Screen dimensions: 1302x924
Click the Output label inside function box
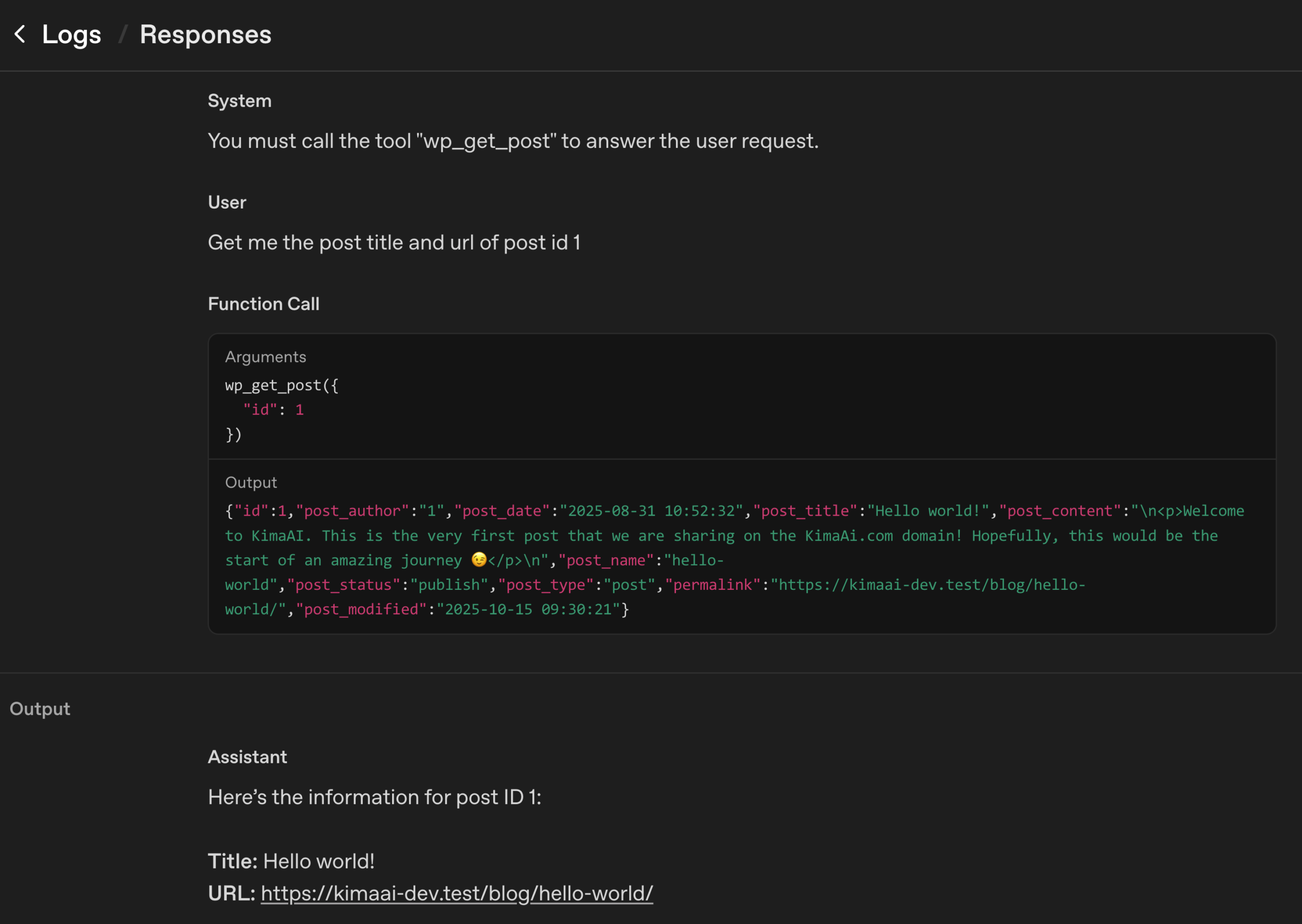point(251,483)
